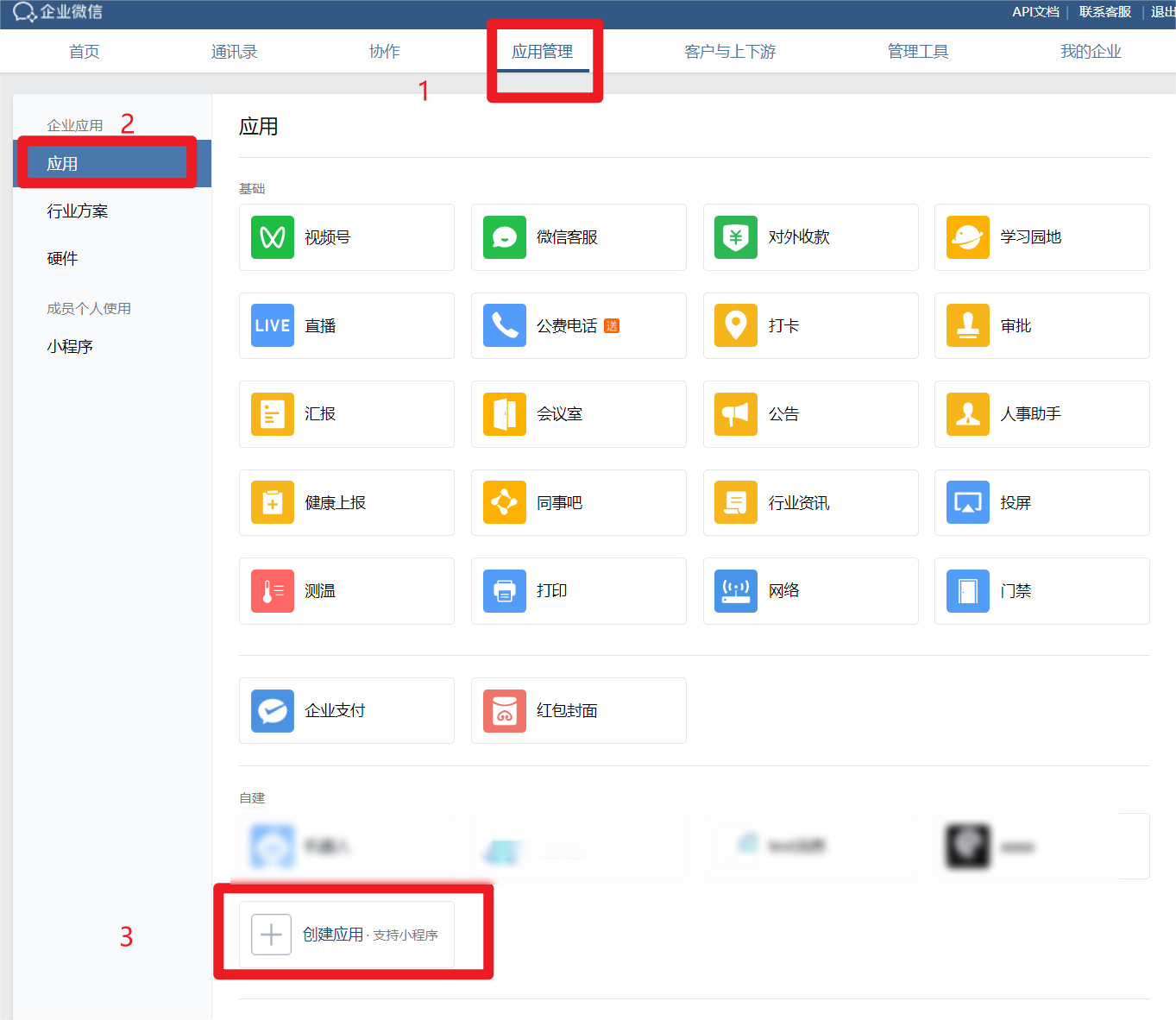This screenshot has width=1176, height=1020.
Task: Open 小程序 in the left sidebar
Action: pyautogui.click(x=70, y=347)
